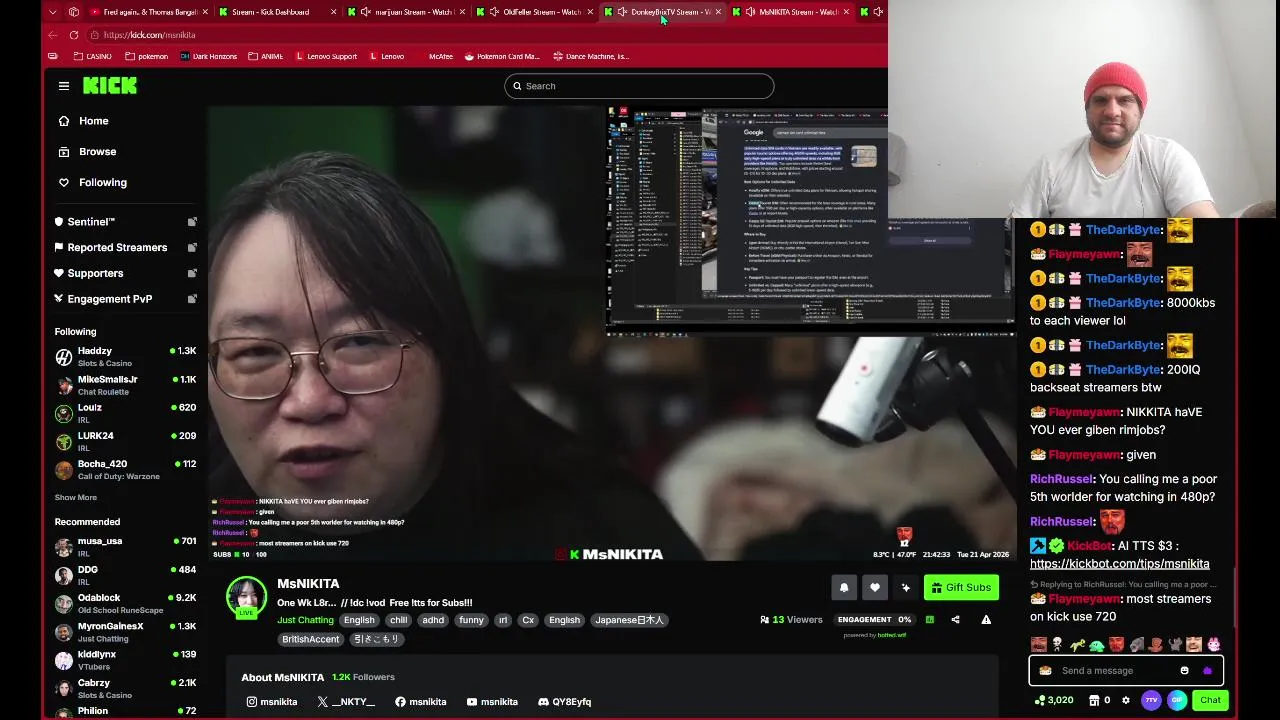1280x720 pixels.
Task: Open the YouTube msnikita link
Action: pos(492,702)
